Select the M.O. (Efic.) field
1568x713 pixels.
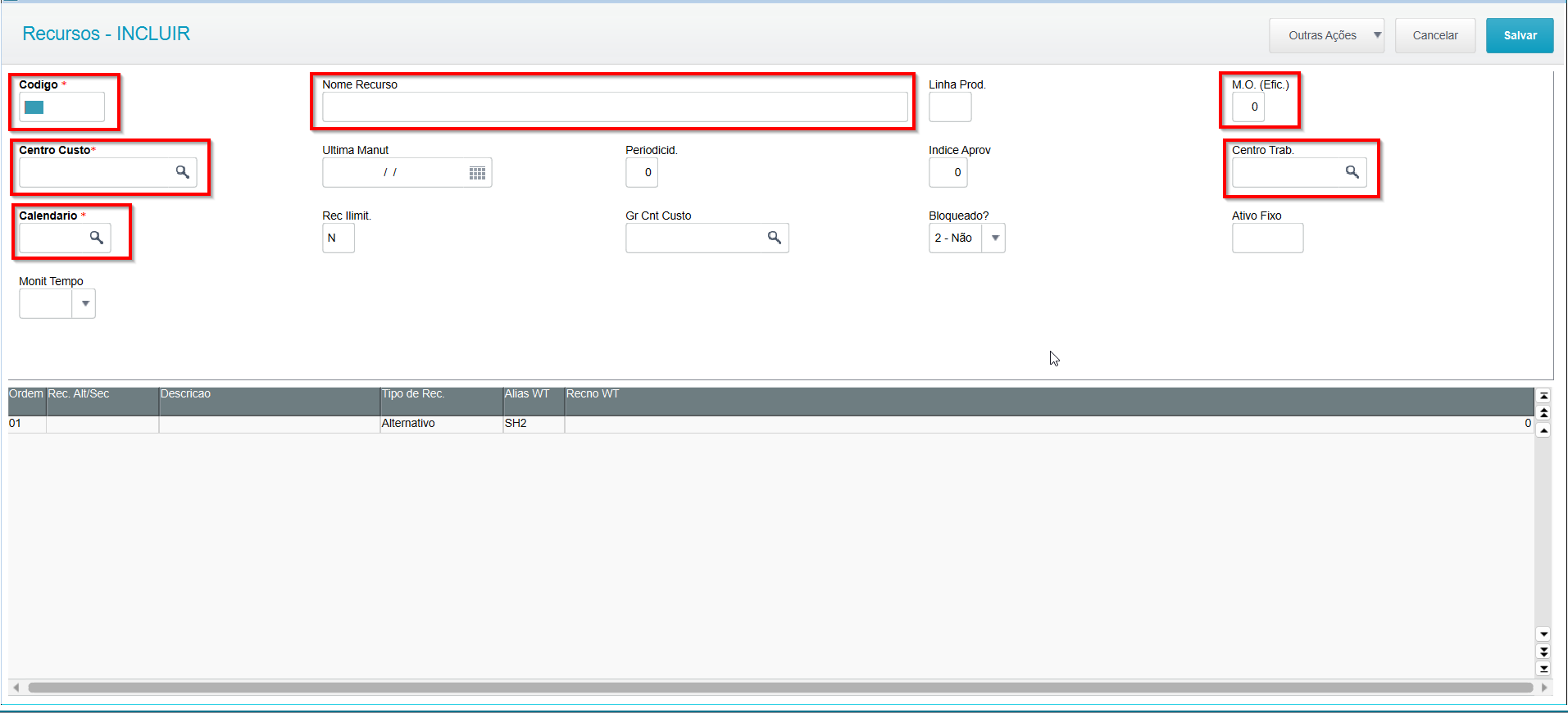pyautogui.click(x=1248, y=107)
